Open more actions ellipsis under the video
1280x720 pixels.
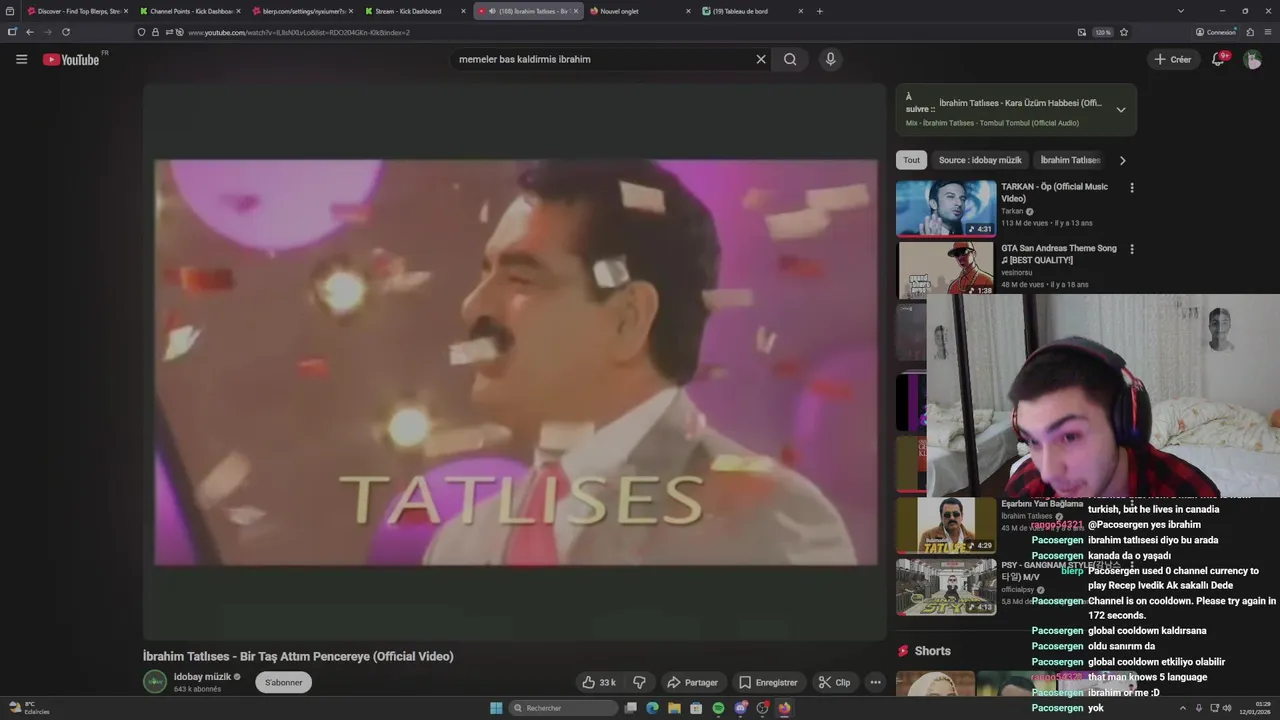coord(875,682)
